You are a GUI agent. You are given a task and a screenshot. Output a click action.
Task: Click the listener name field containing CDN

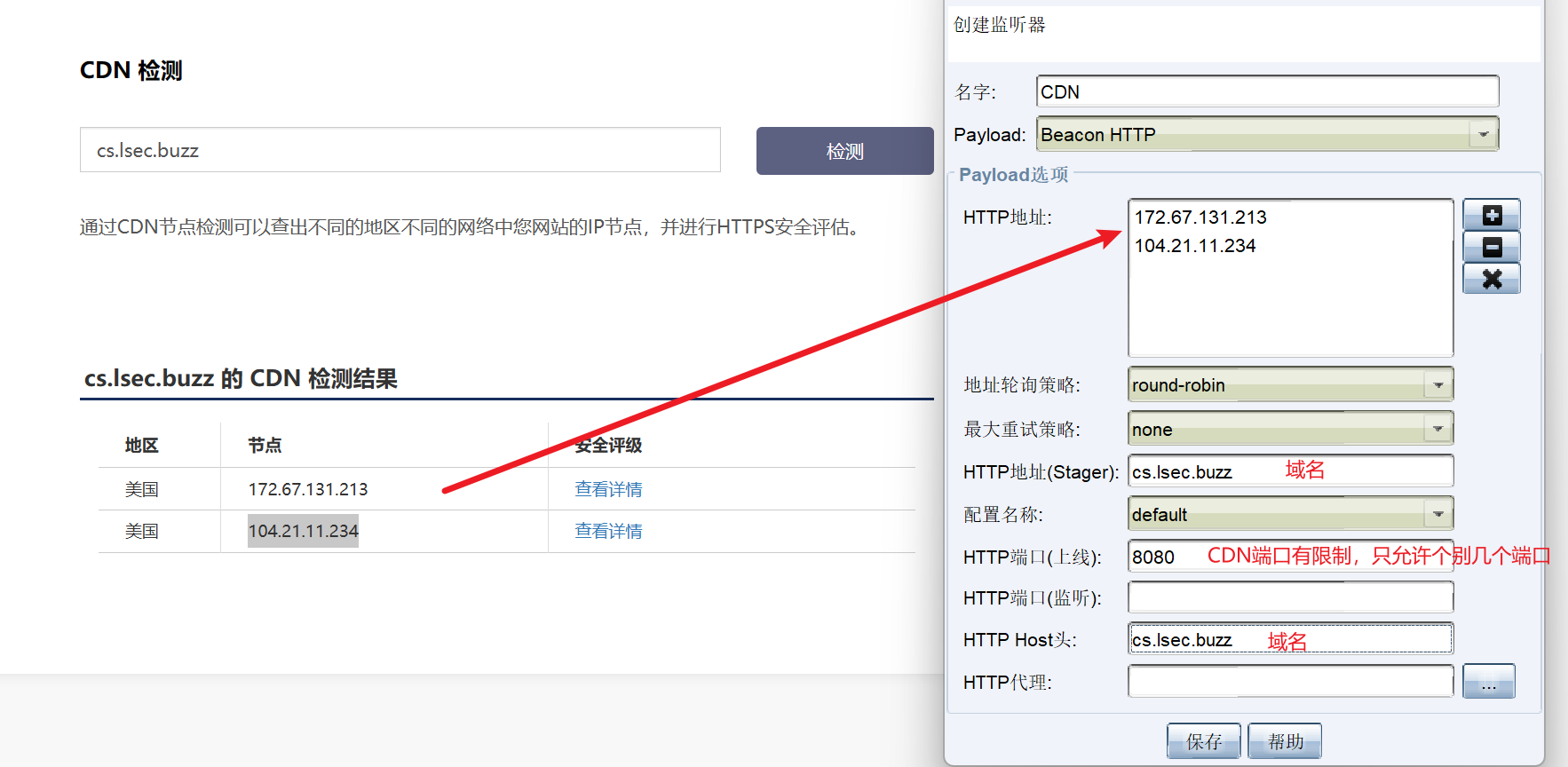pos(1266,91)
